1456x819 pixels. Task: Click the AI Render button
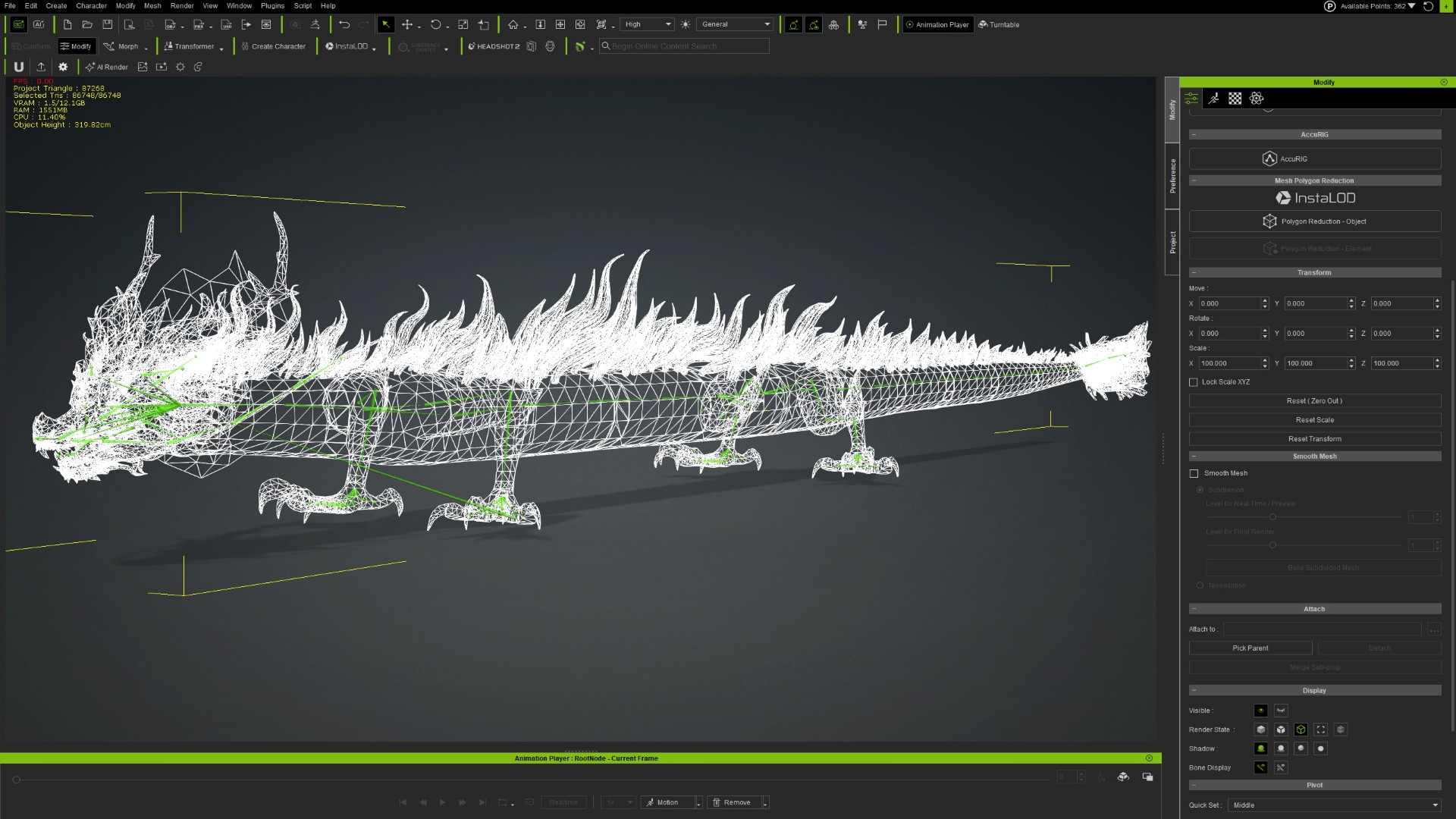107,67
